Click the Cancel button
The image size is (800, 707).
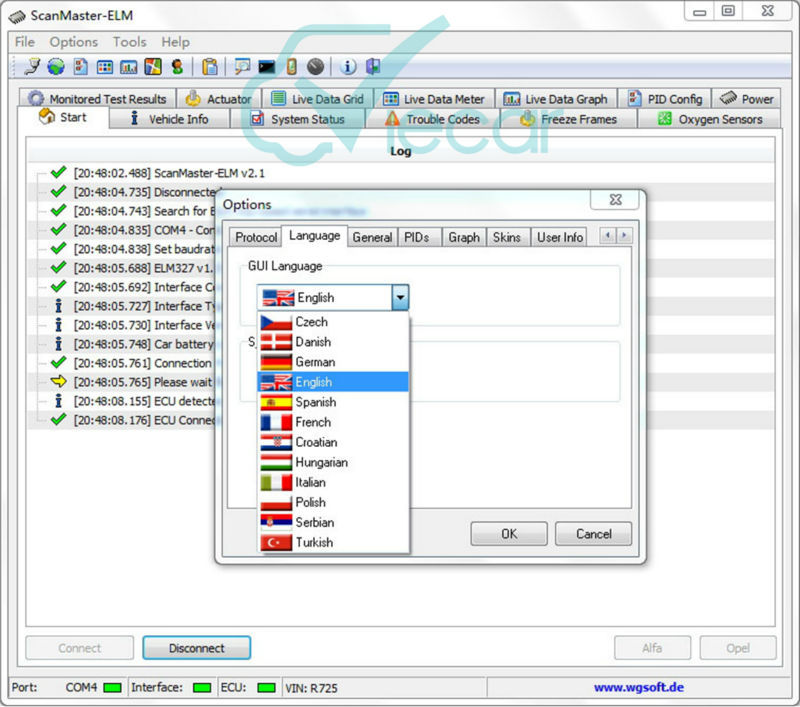tap(593, 534)
